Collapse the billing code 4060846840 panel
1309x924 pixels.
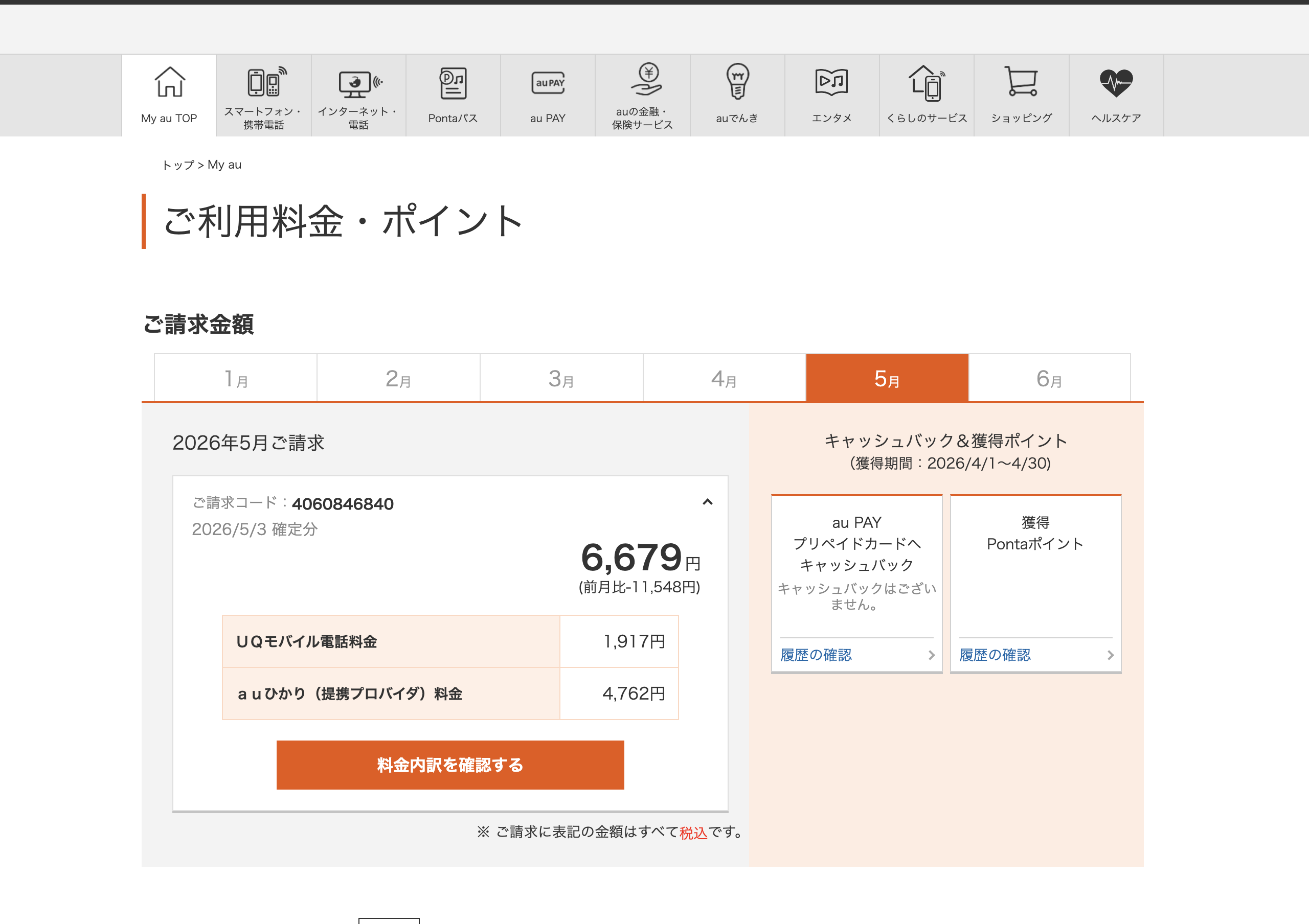pyautogui.click(x=708, y=502)
